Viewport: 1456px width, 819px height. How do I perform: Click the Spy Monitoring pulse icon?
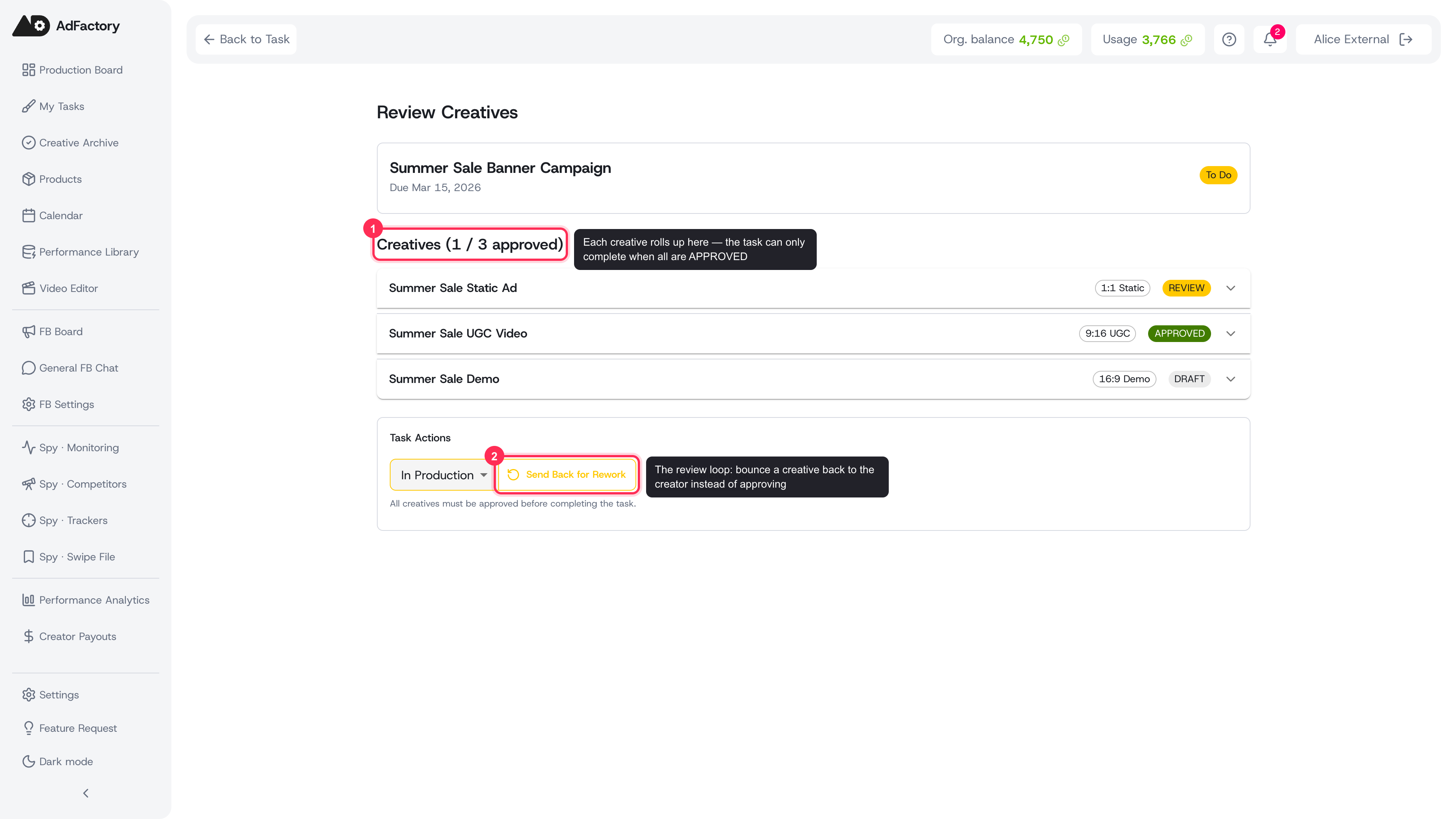pos(28,448)
